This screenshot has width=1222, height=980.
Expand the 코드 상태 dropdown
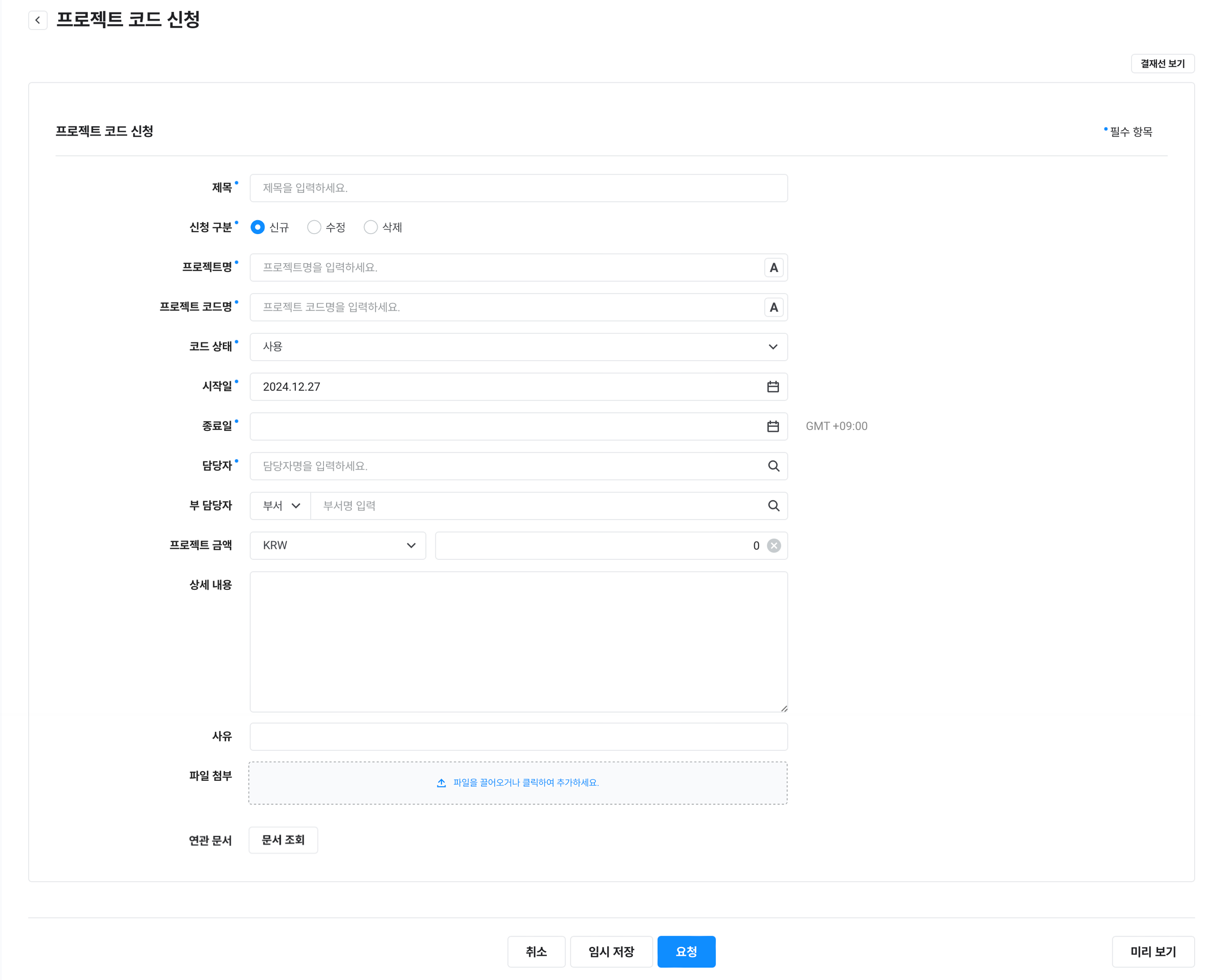pos(518,347)
